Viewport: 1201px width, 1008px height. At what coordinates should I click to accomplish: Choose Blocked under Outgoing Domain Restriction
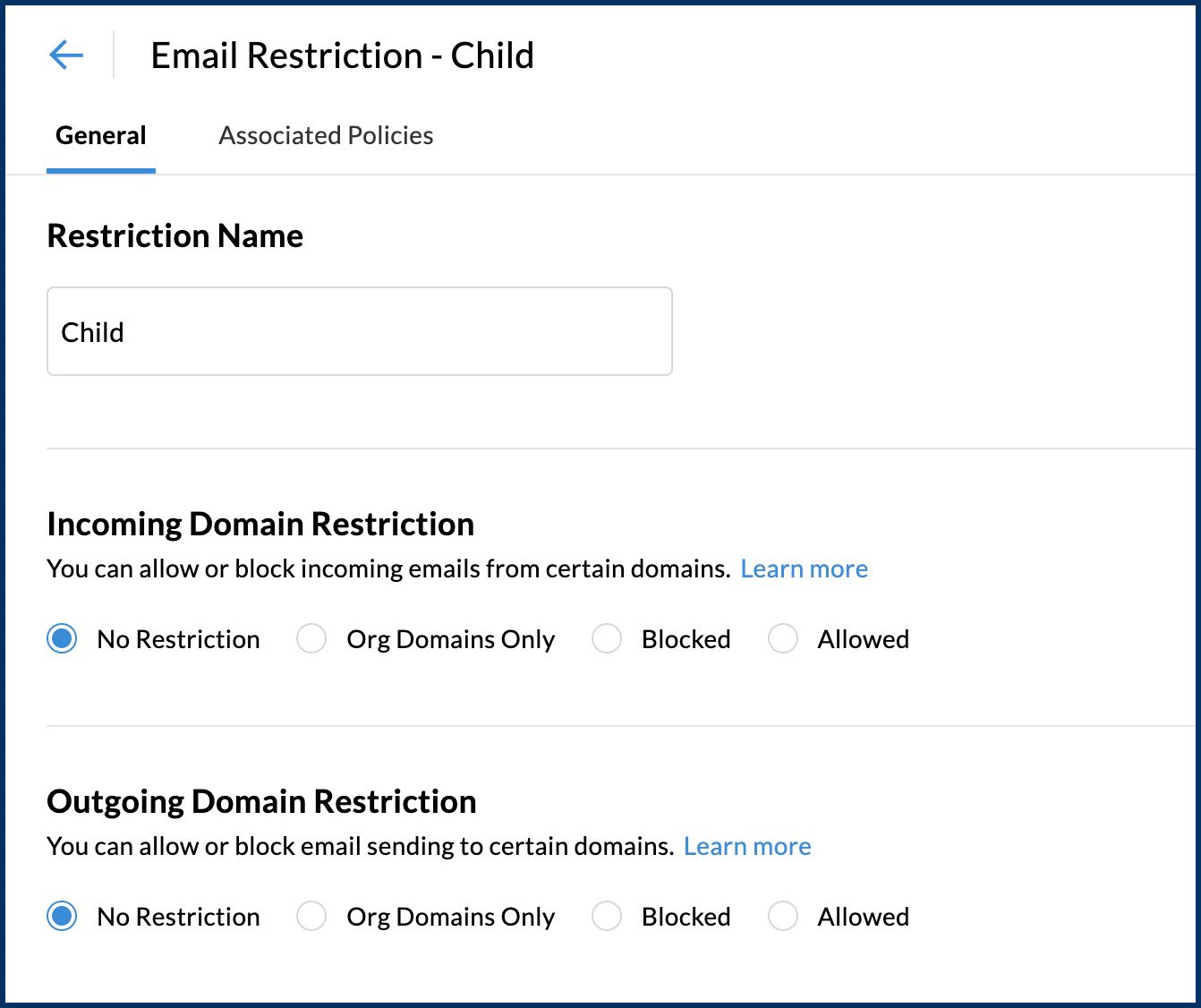coord(607,917)
